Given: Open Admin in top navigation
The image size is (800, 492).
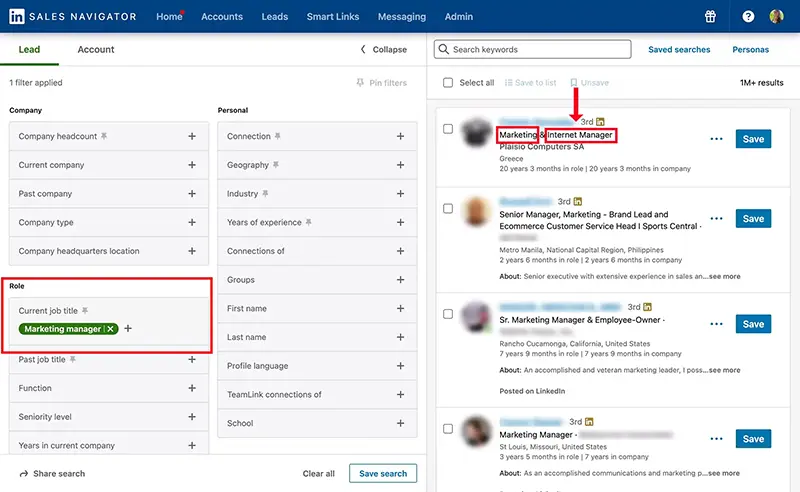Looking at the screenshot, I should click(459, 16).
